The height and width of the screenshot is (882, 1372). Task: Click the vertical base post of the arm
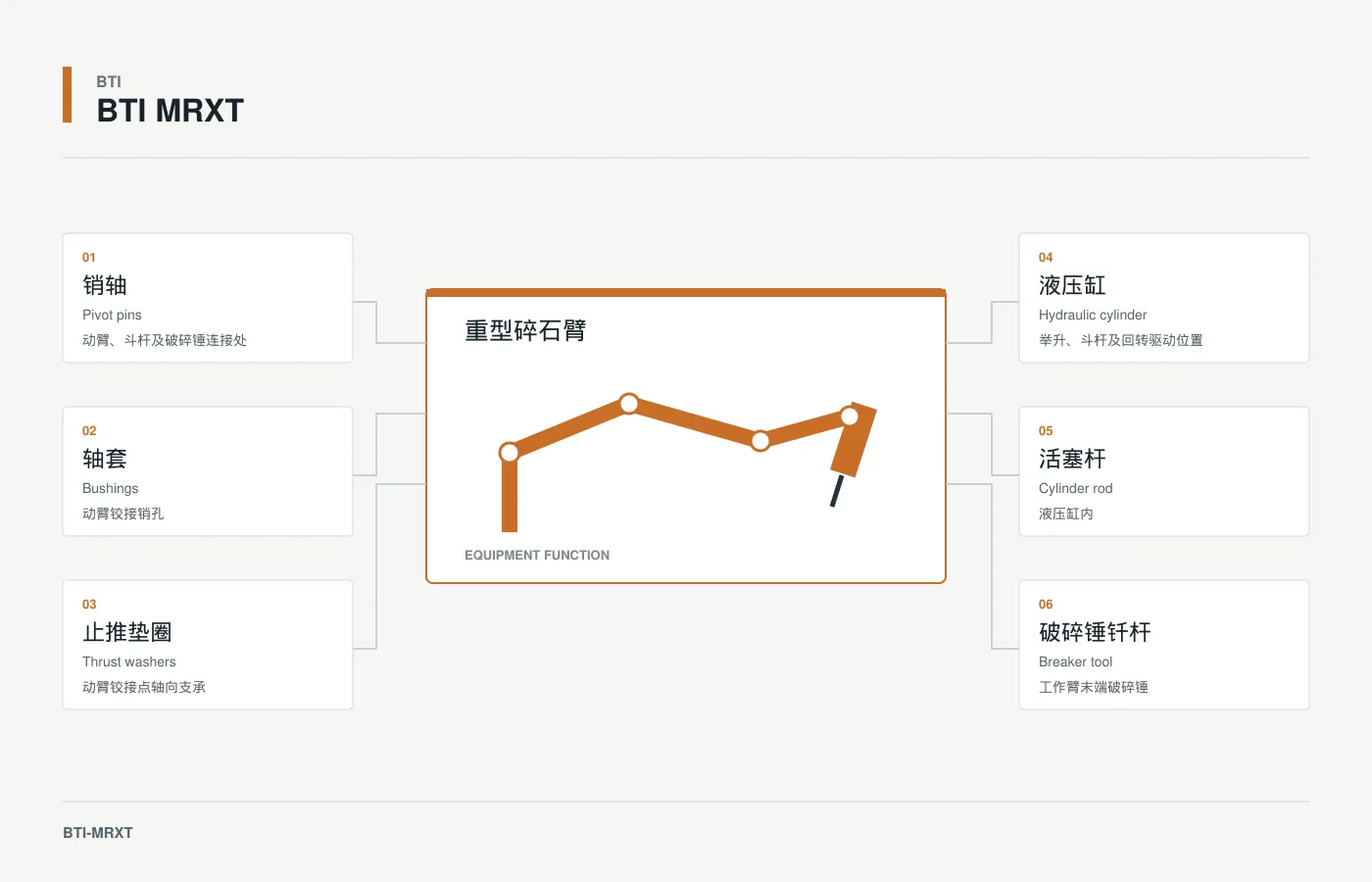tap(510, 495)
